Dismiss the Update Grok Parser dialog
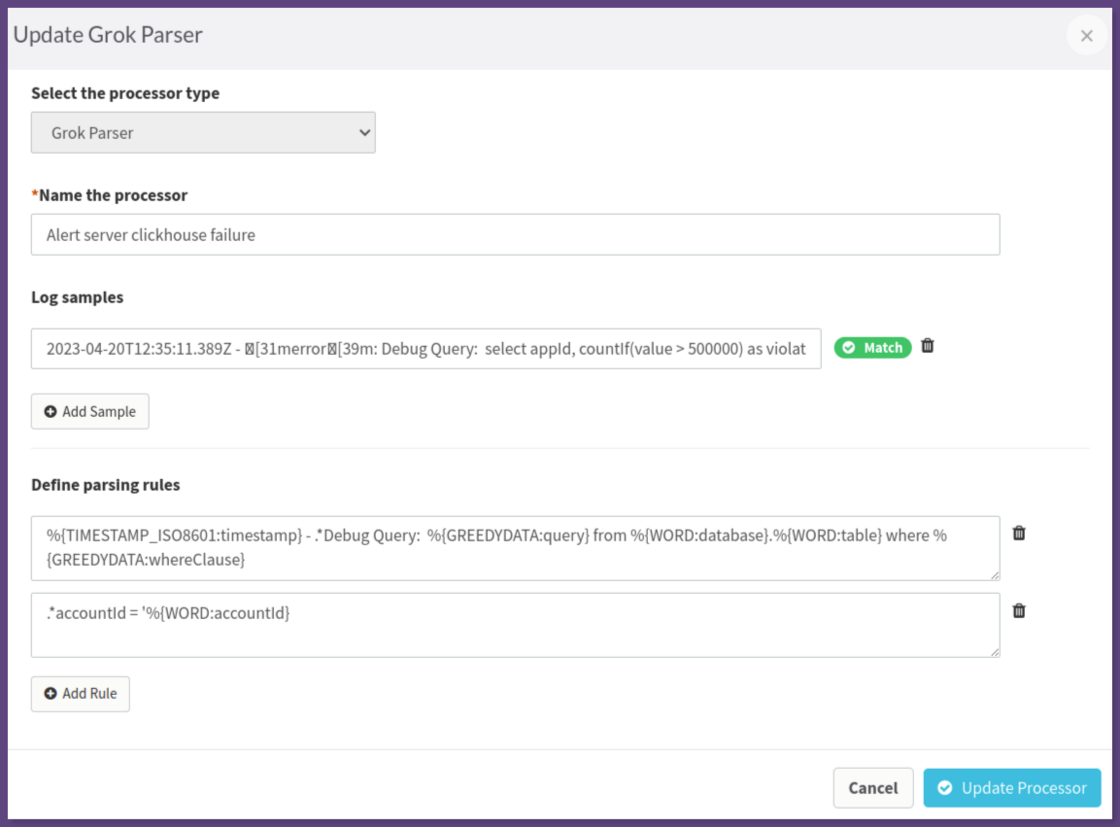1120x827 pixels. 1086,35
